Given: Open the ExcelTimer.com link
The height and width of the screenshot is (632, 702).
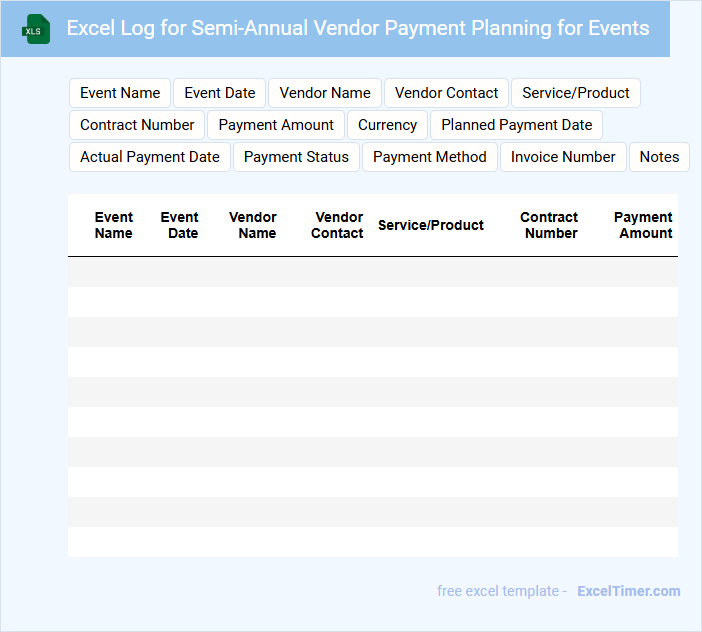Looking at the screenshot, I should click(x=628, y=591).
